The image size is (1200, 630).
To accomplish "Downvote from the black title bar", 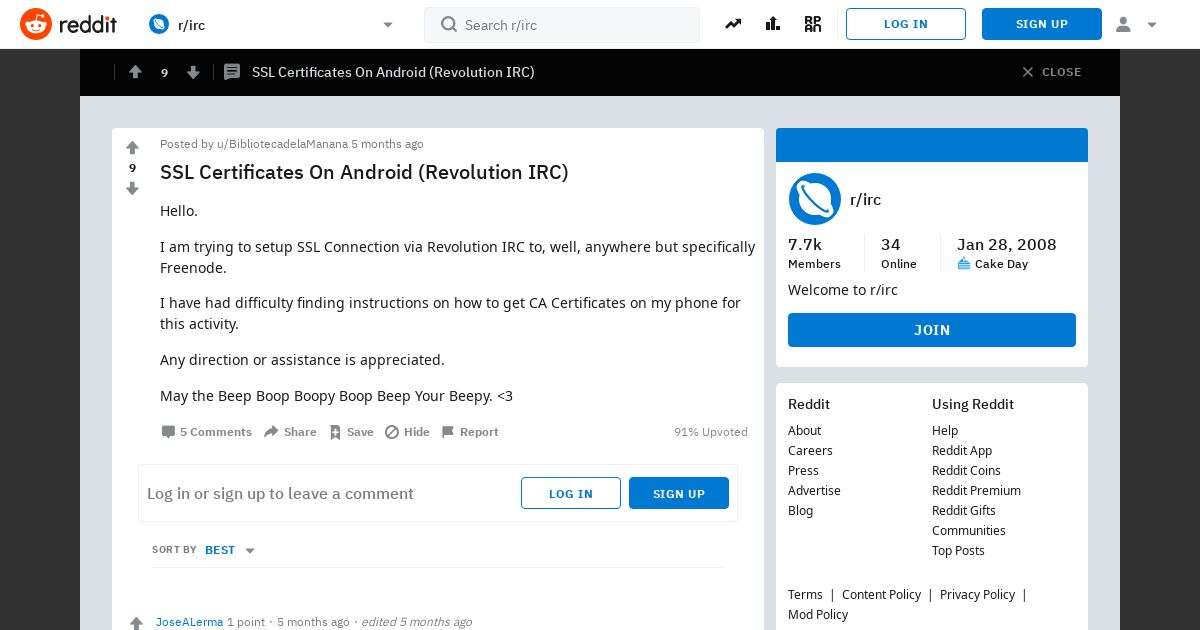I will coord(193,72).
